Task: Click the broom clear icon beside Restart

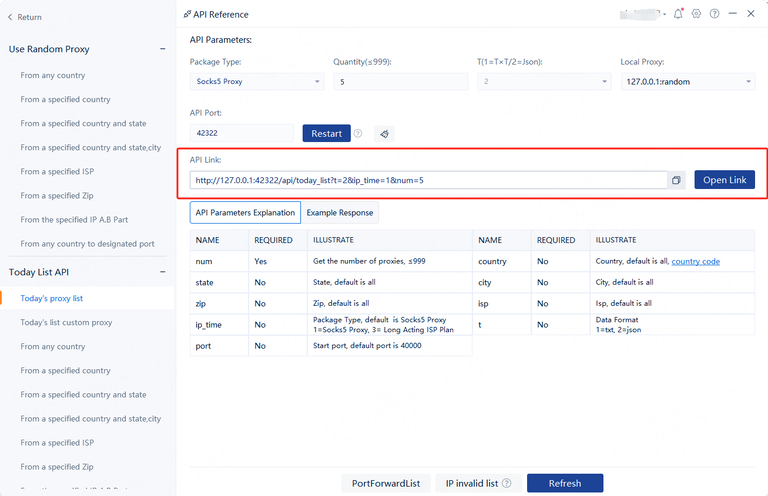Action: point(384,133)
